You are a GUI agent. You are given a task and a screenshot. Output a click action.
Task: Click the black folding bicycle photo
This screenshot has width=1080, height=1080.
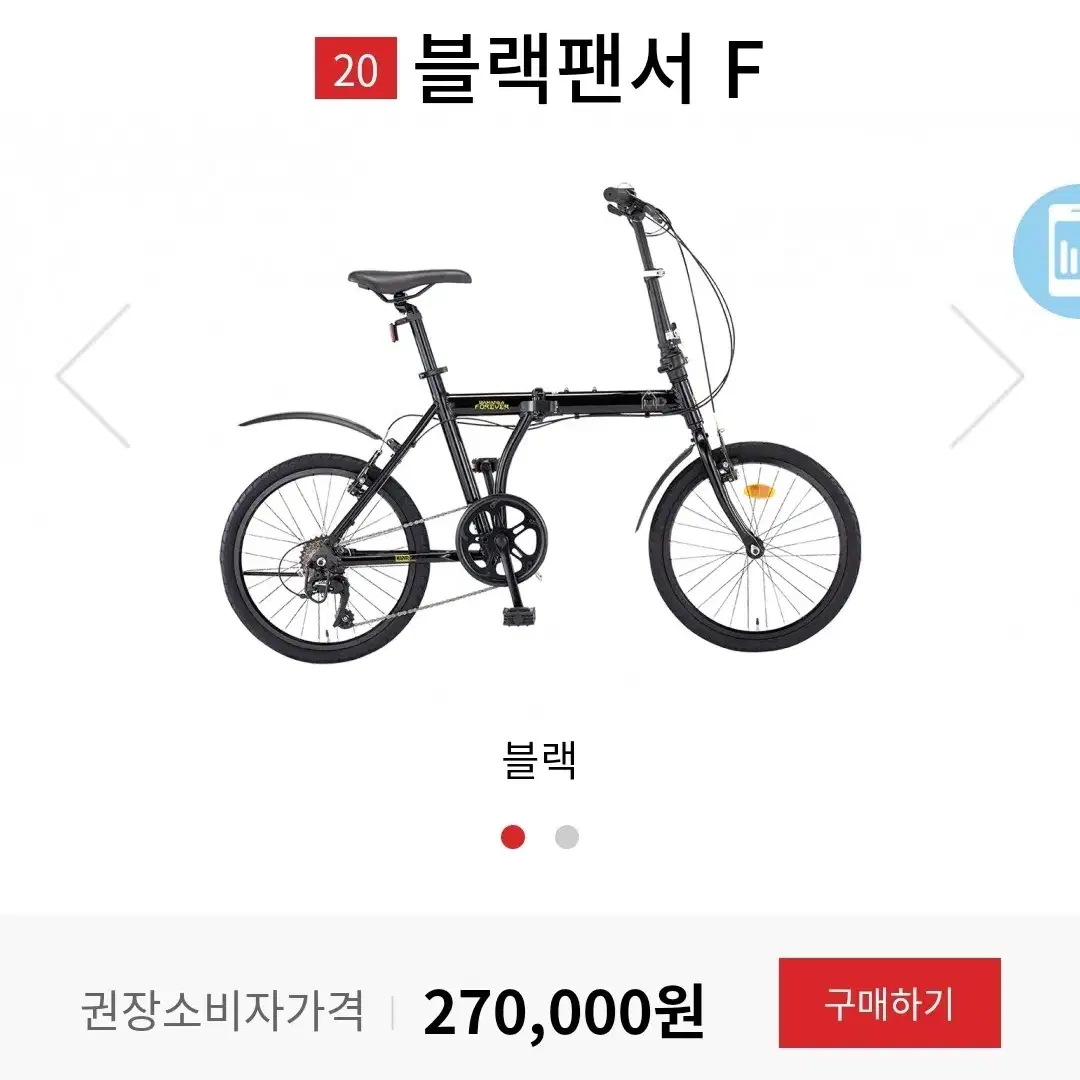click(541, 424)
